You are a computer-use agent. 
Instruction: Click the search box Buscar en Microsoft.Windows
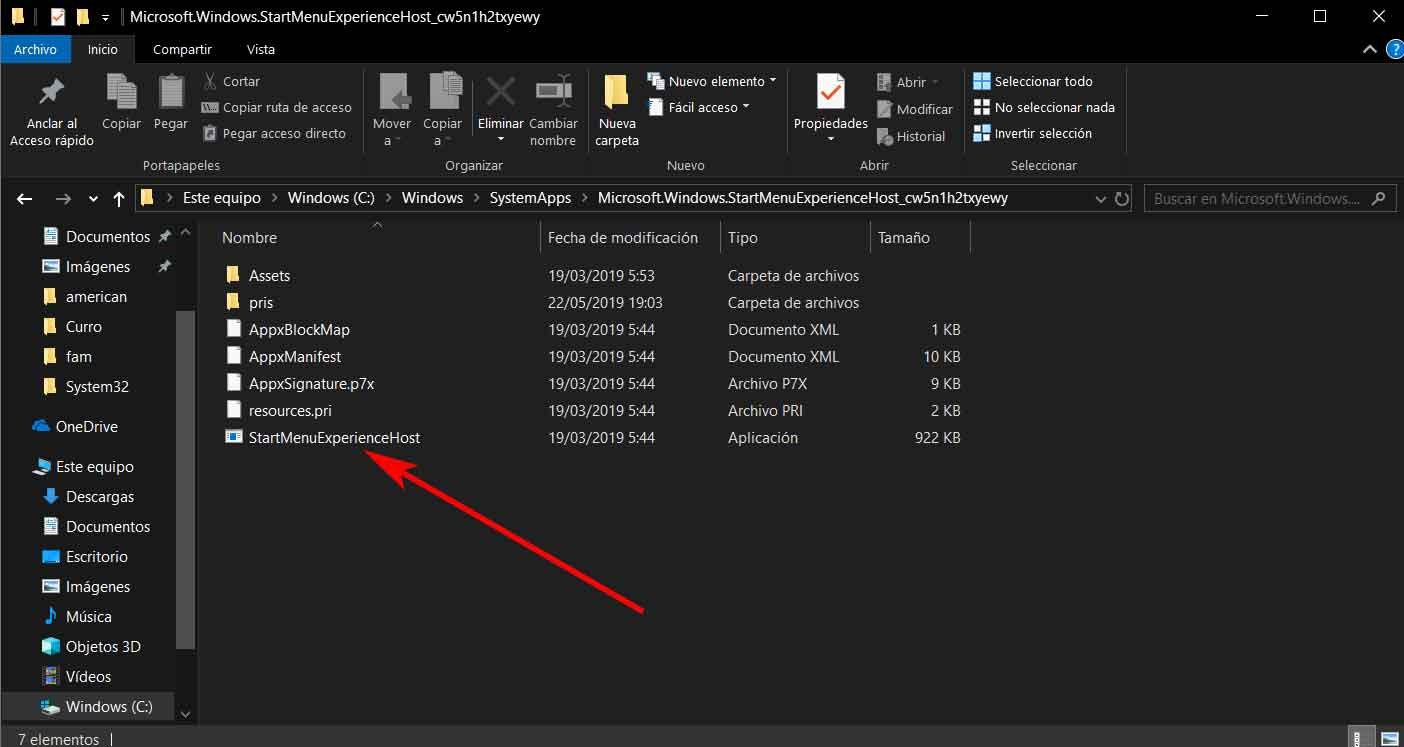(1269, 198)
